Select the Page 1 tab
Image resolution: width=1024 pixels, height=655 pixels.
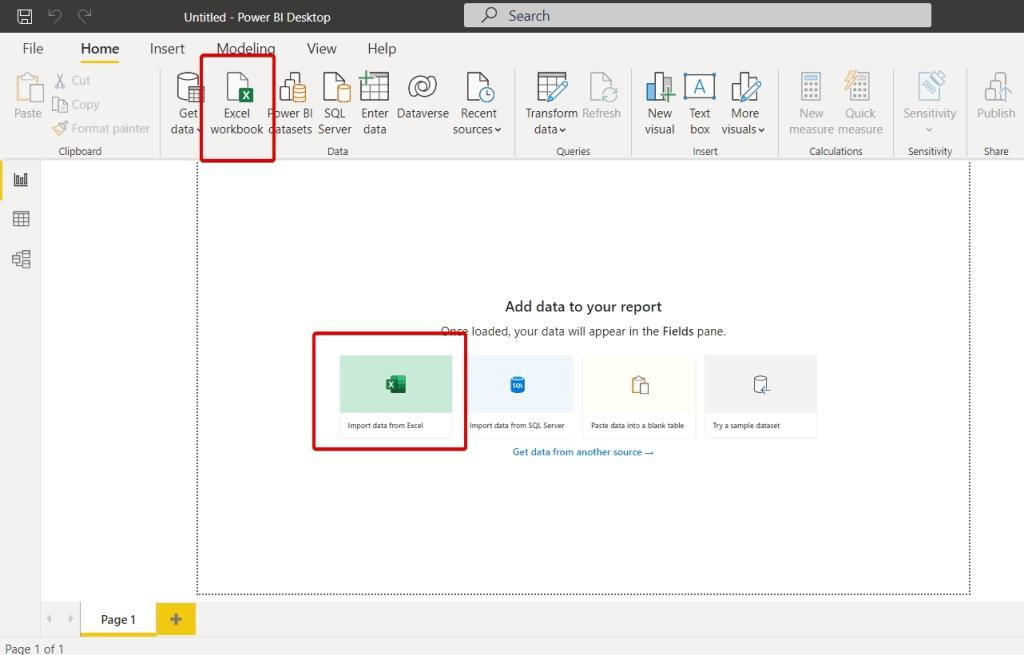pos(118,619)
